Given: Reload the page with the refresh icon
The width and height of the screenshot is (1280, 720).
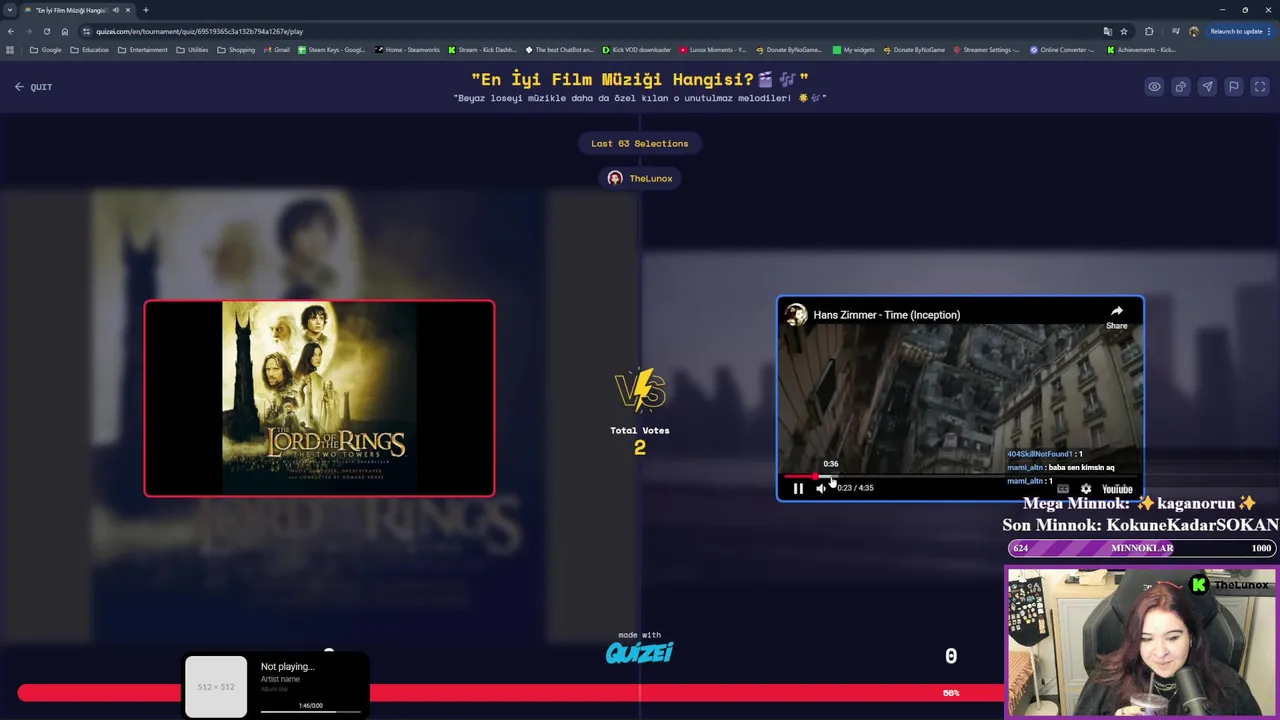Looking at the screenshot, I should click(46, 31).
